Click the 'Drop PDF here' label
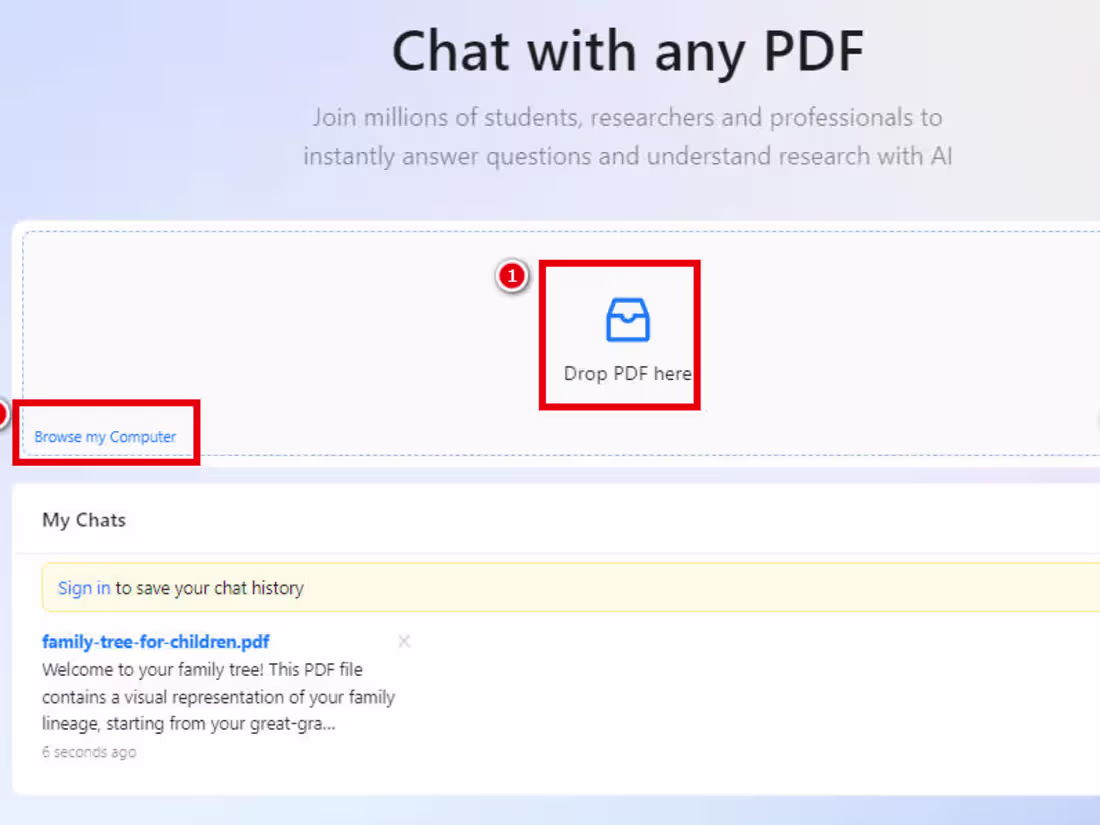Image resolution: width=1100 pixels, height=825 pixels. 626,373
